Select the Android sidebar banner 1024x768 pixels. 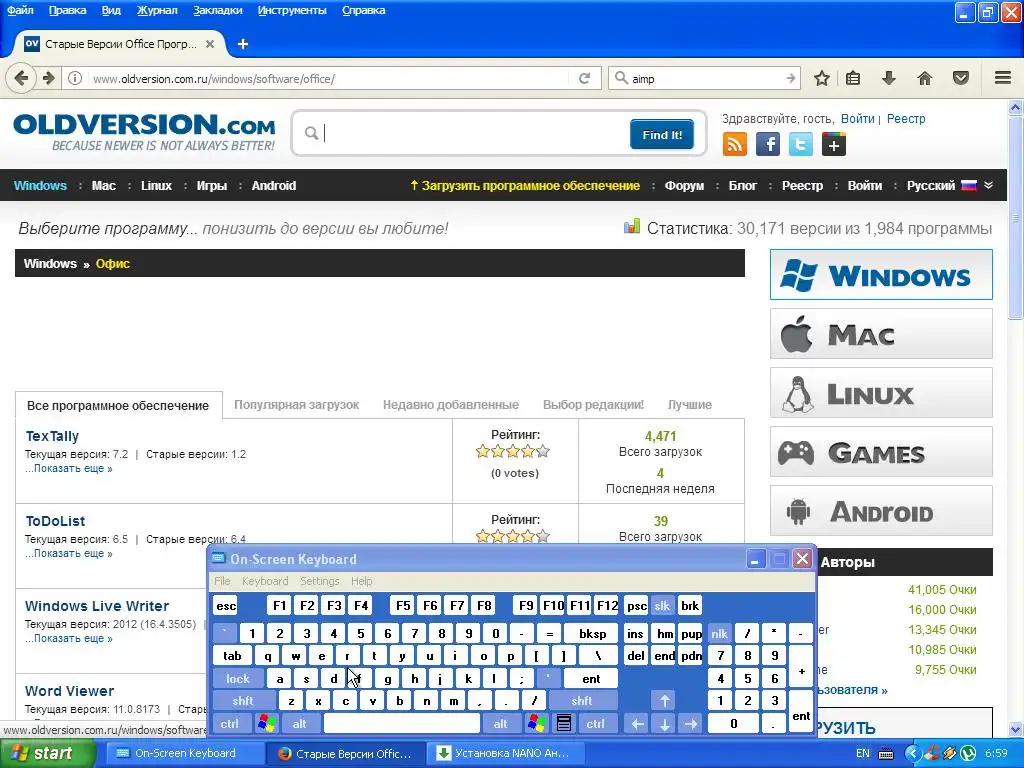[x=881, y=511]
